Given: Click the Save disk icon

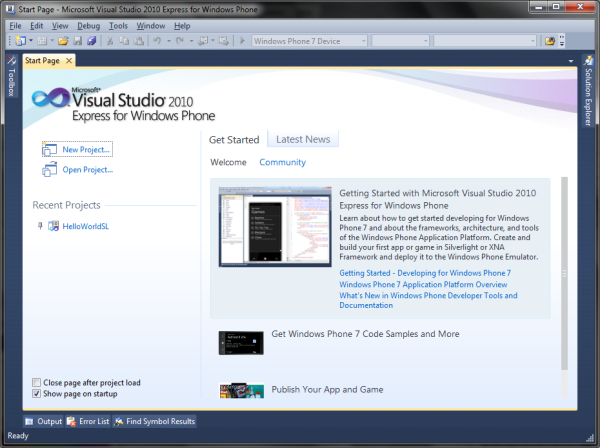Looking at the screenshot, I should coord(78,41).
